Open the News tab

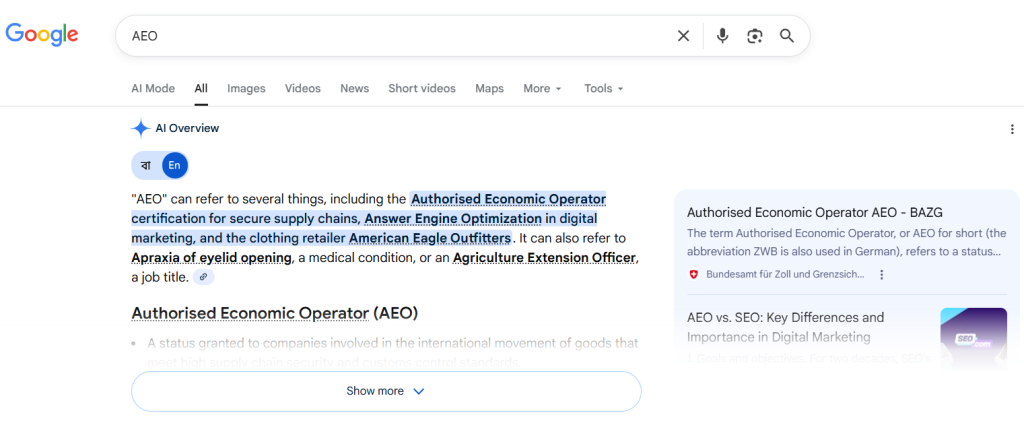[x=355, y=88]
